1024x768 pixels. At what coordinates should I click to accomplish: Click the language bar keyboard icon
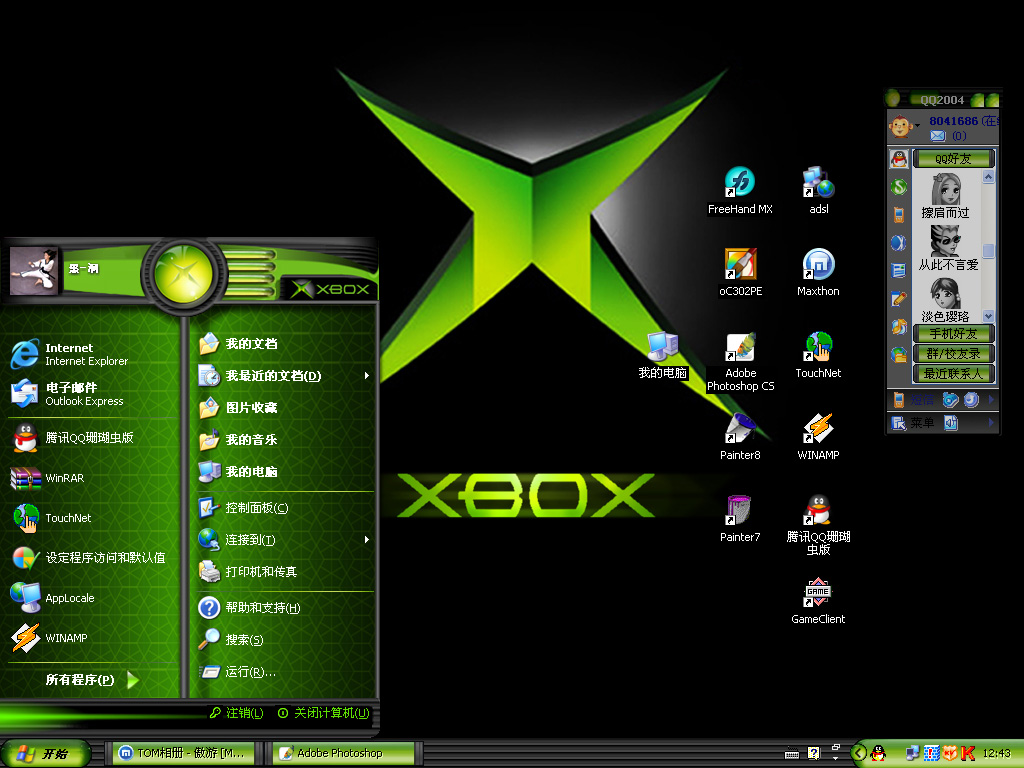(x=792, y=754)
